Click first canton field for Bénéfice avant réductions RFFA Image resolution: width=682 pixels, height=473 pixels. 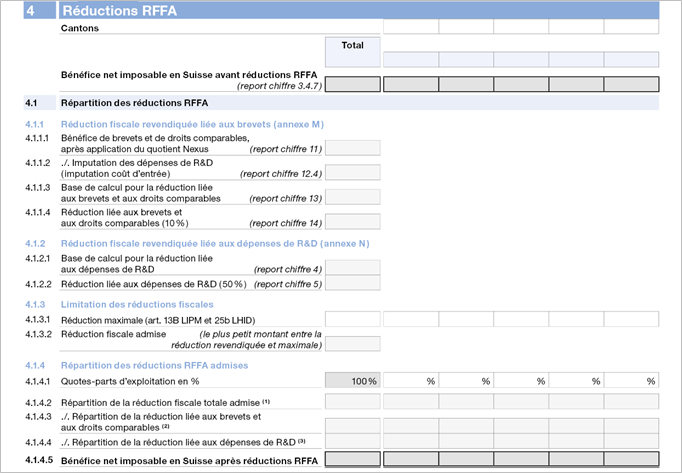pyautogui.click(x=411, y=84)
